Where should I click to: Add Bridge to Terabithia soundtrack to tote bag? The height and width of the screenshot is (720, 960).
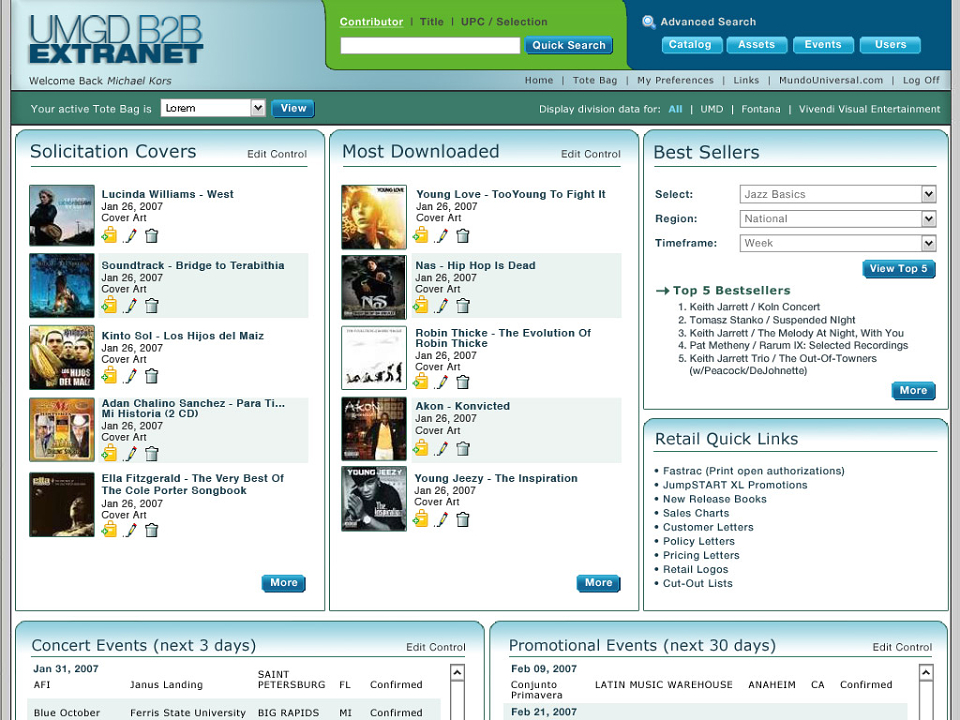[x=110, y=305]
